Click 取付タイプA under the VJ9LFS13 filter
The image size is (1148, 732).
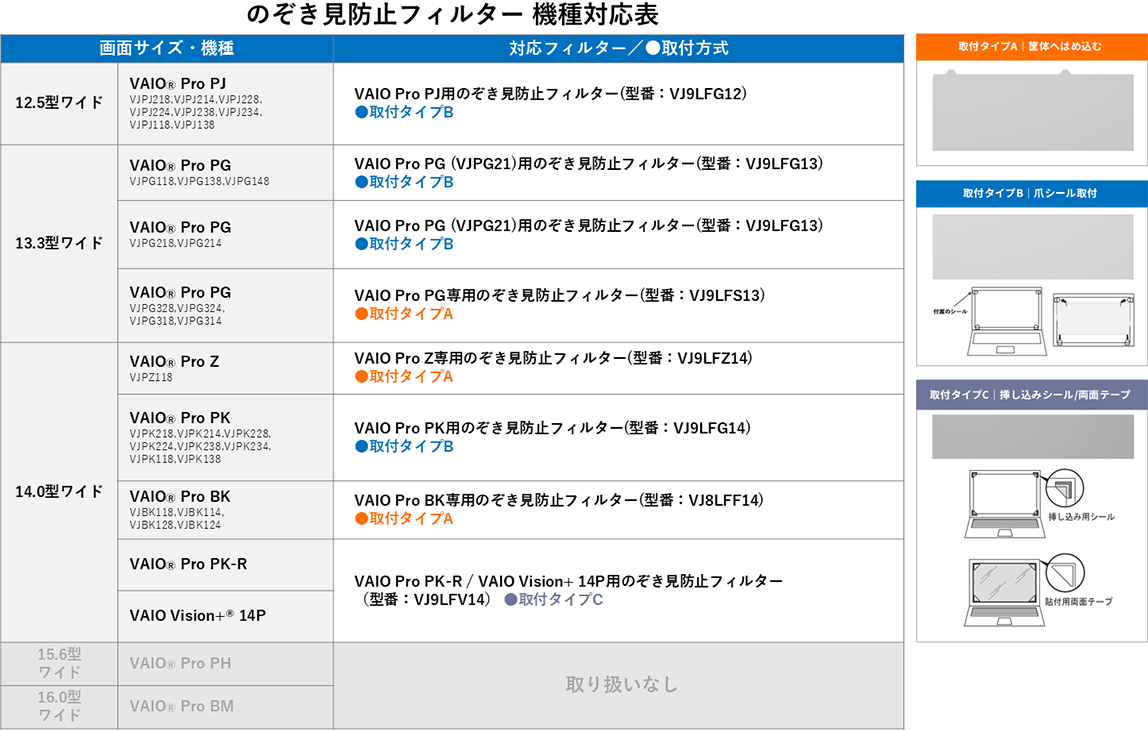404,314
